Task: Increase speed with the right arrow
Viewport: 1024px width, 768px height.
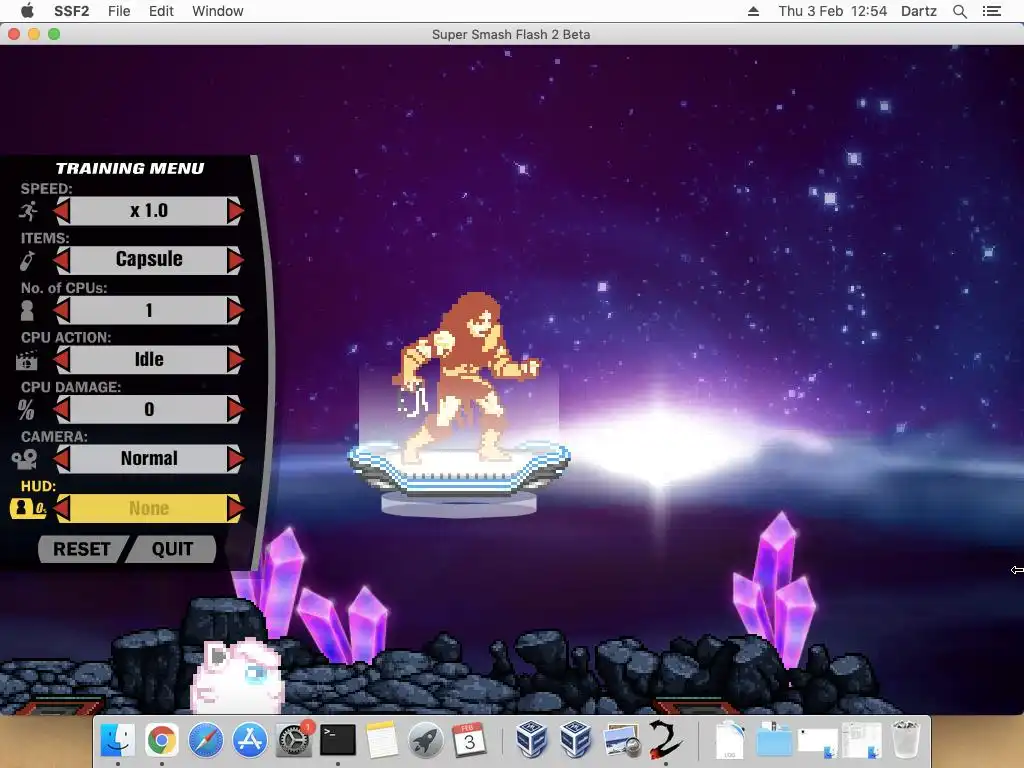Action: (236, 211)
